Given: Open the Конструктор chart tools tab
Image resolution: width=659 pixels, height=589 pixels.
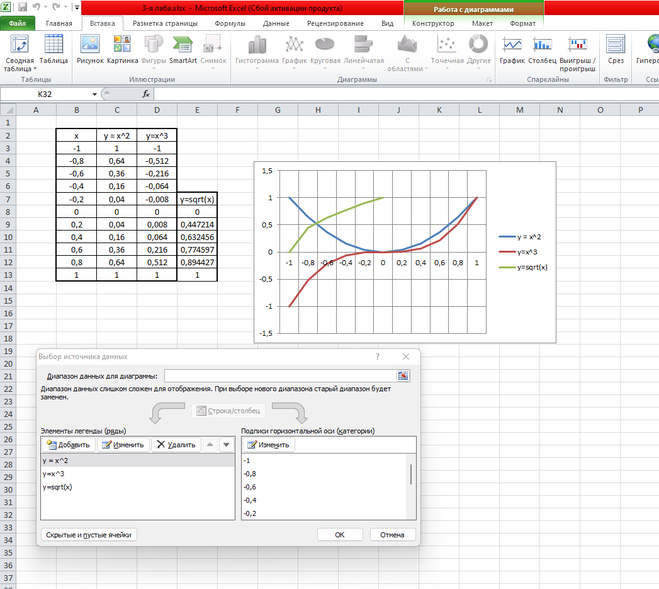Looking at the screenshot, I should point(433,24).
